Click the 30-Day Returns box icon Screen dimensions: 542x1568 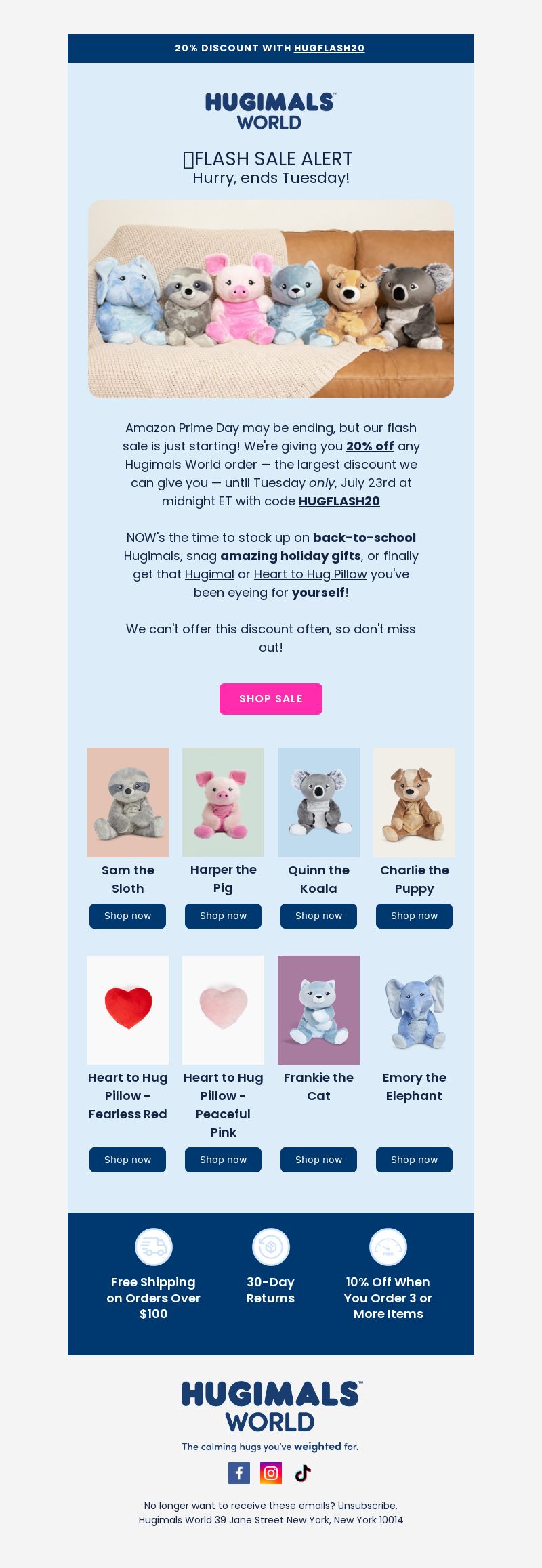(x=271, y=1246)
